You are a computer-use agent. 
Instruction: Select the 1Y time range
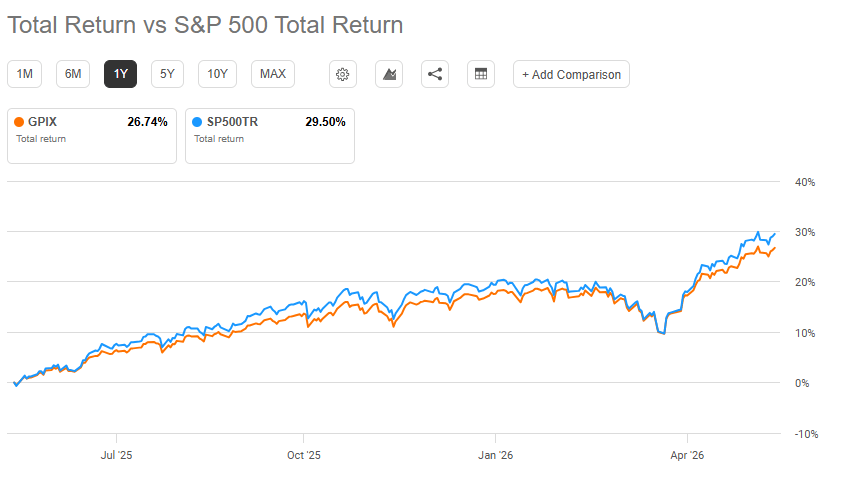pos(120,74)
